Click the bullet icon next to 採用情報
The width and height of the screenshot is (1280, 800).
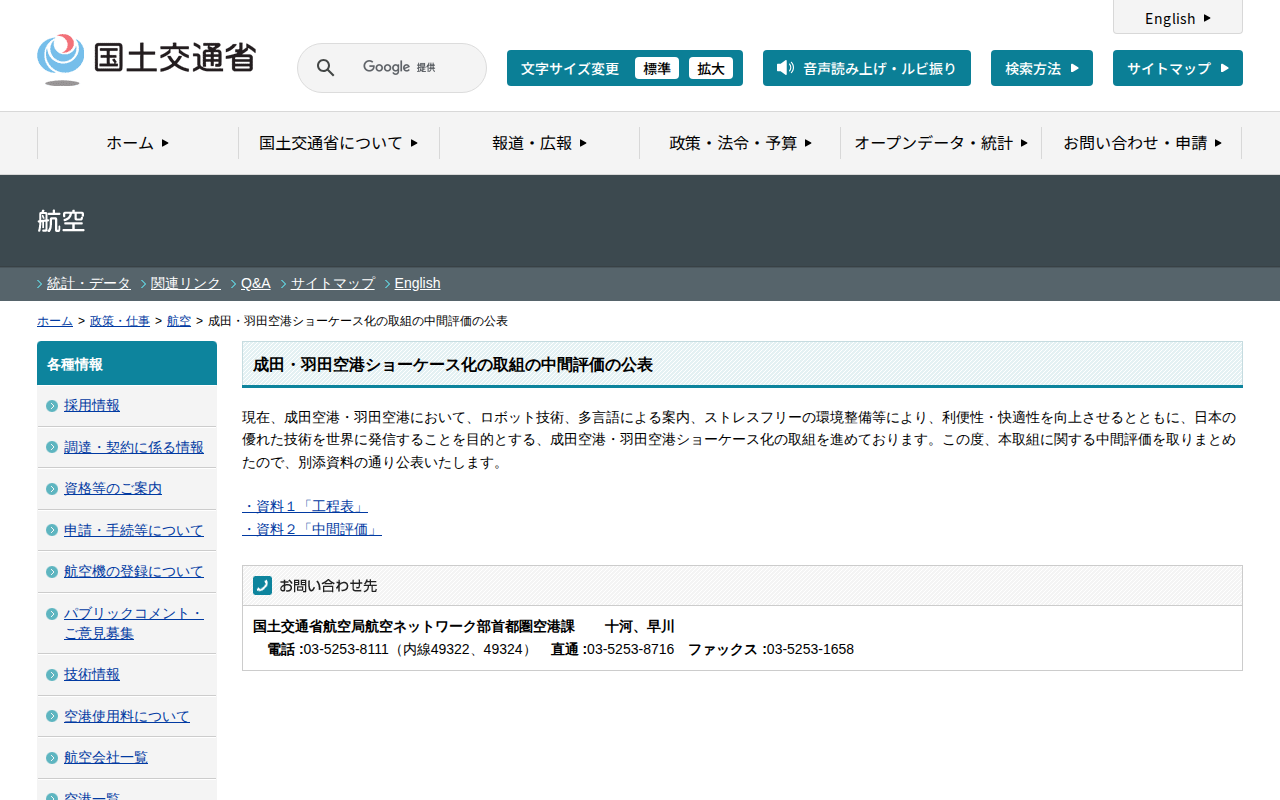click(52, 406)
